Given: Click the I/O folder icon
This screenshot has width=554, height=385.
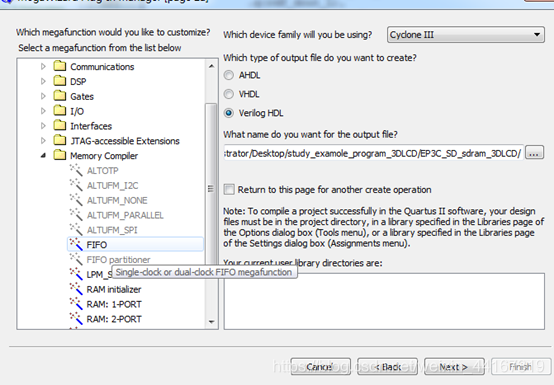Looking at the screenshot, I should coord(60,111).
